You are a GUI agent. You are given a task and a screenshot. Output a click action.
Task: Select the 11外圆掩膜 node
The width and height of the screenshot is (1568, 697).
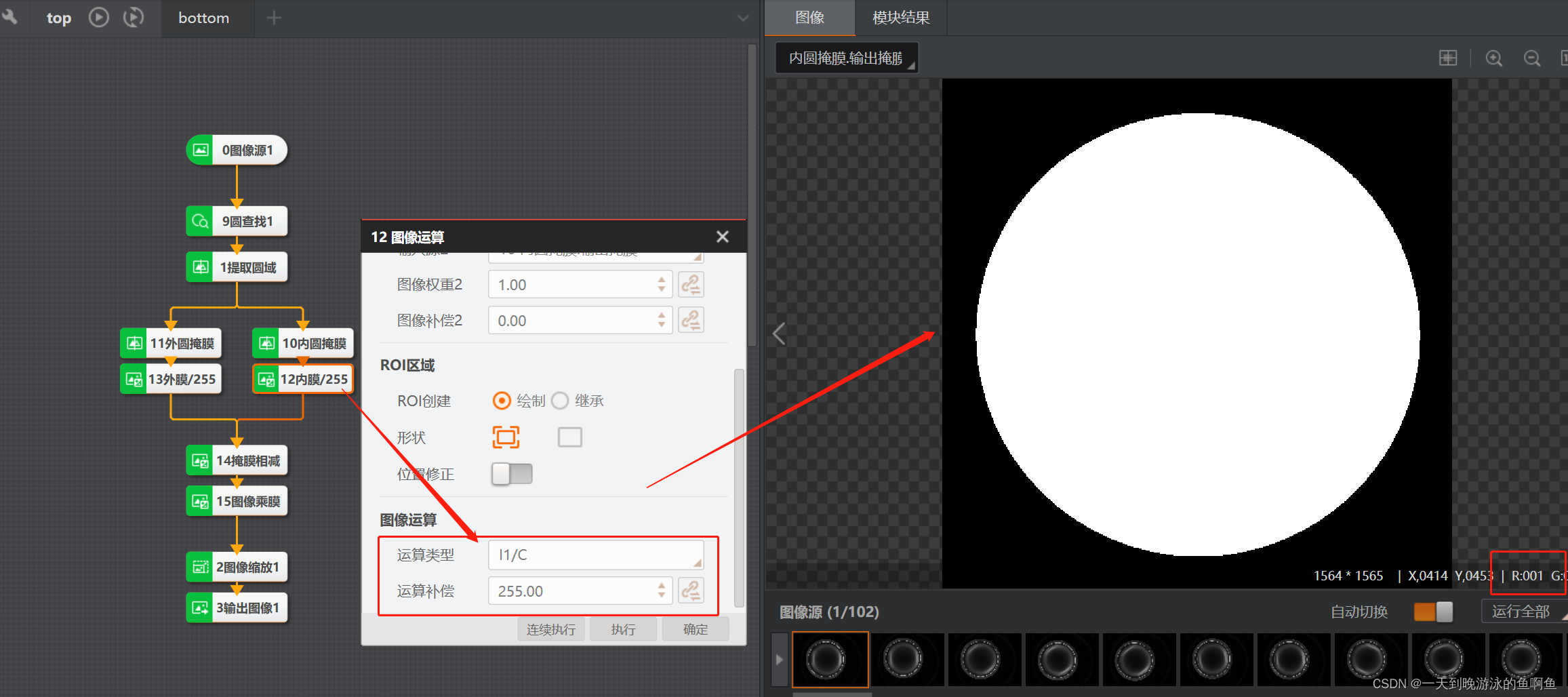coord(171,343)
